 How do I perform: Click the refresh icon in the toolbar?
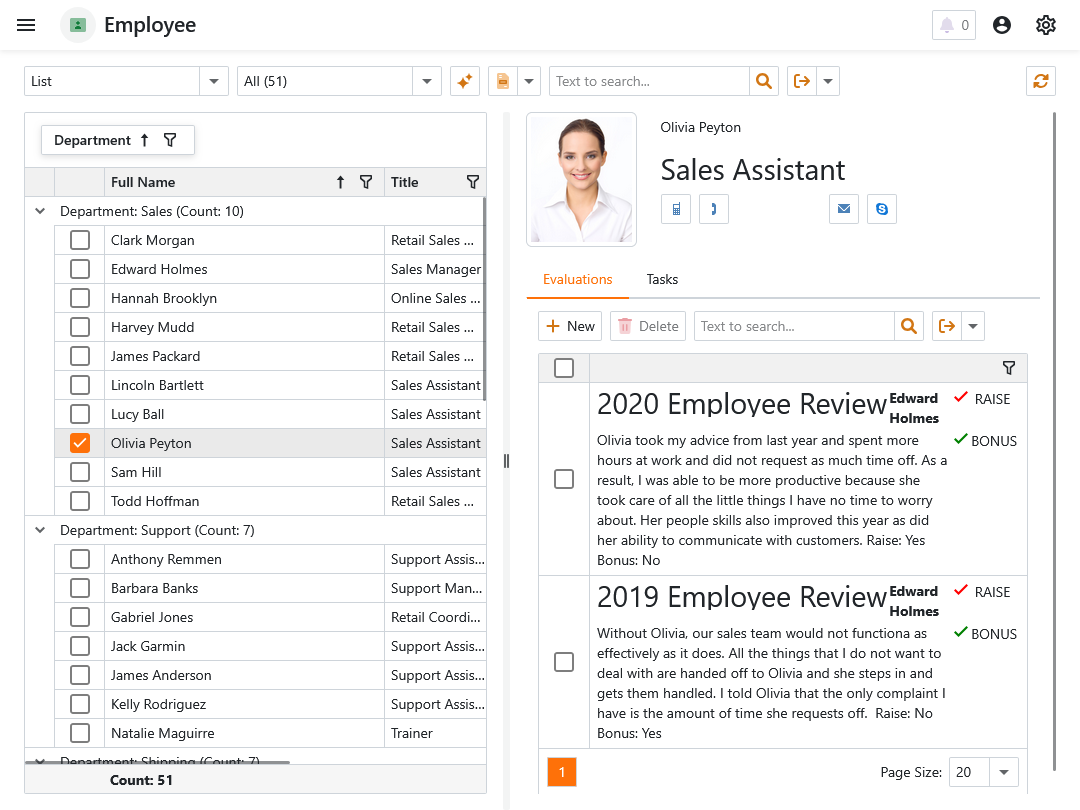[1041, 81]
